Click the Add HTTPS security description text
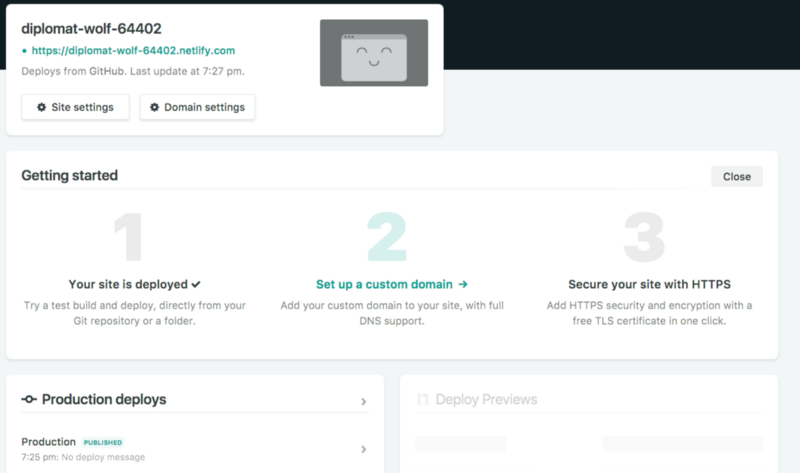Image resolution: width=800 pixels, height=473 pixels. pyautogui.click(x=649, y=313)
